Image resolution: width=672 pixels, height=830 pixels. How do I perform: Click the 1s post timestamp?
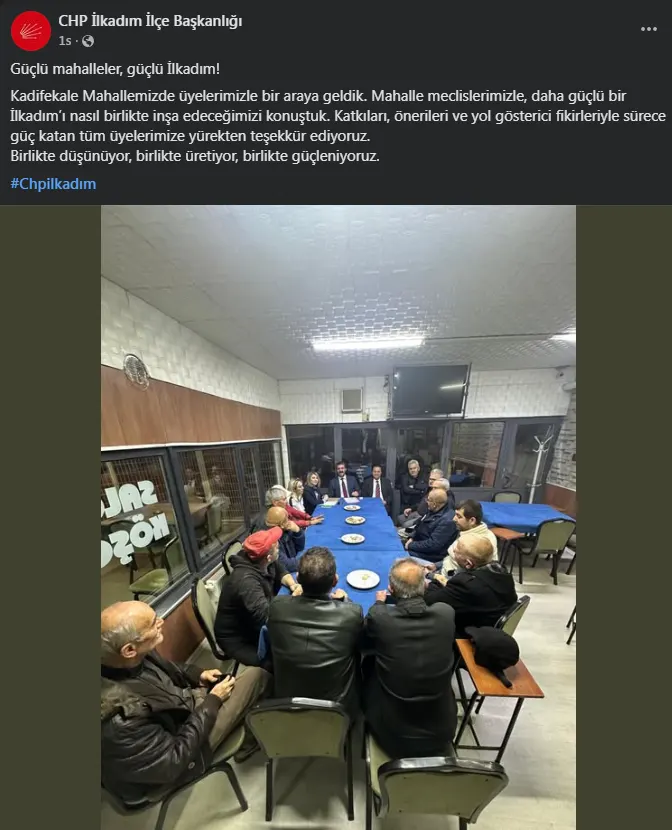click(x=65, y=41)
